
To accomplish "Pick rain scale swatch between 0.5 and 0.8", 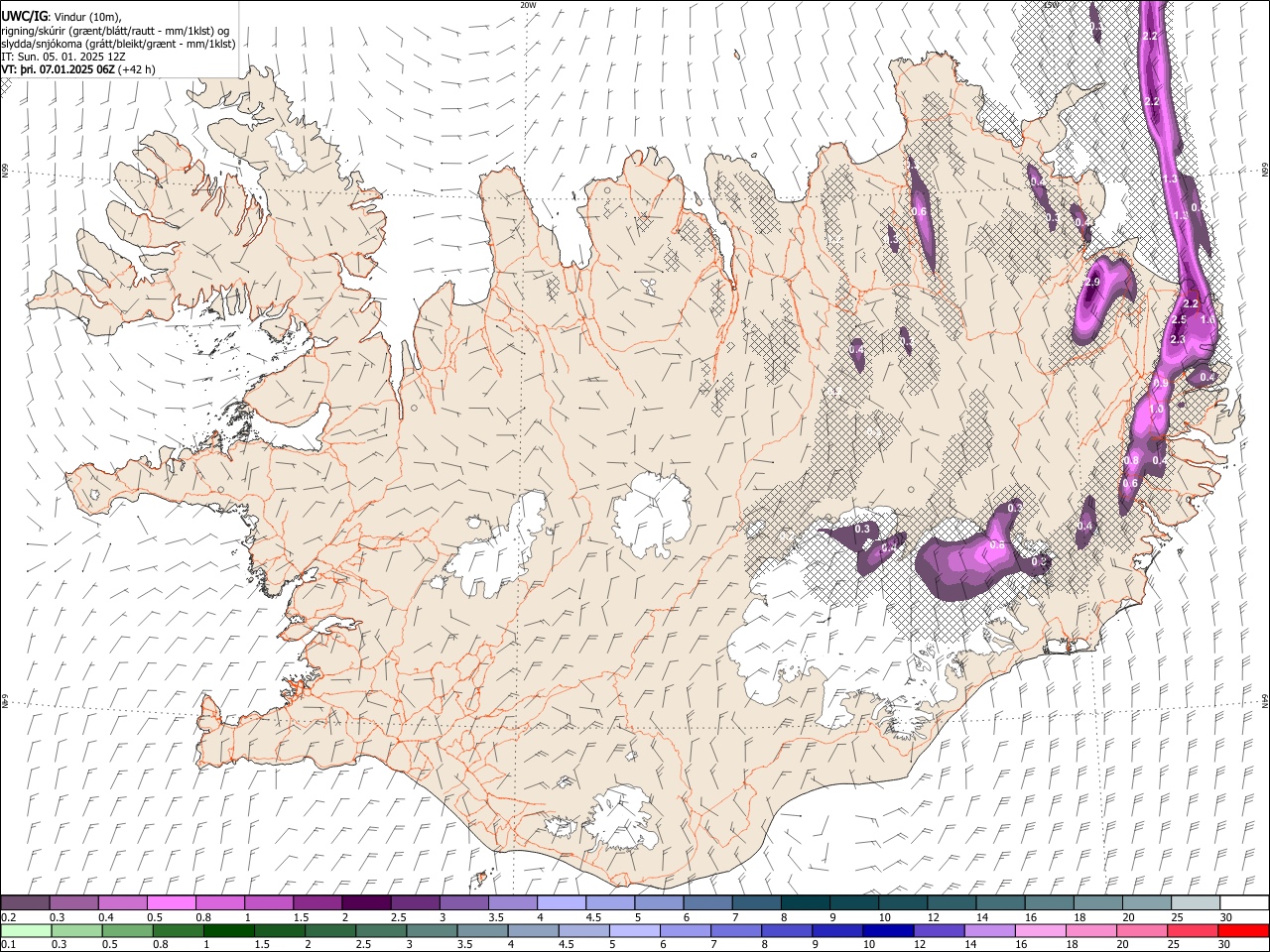I will tap(127, 931).
